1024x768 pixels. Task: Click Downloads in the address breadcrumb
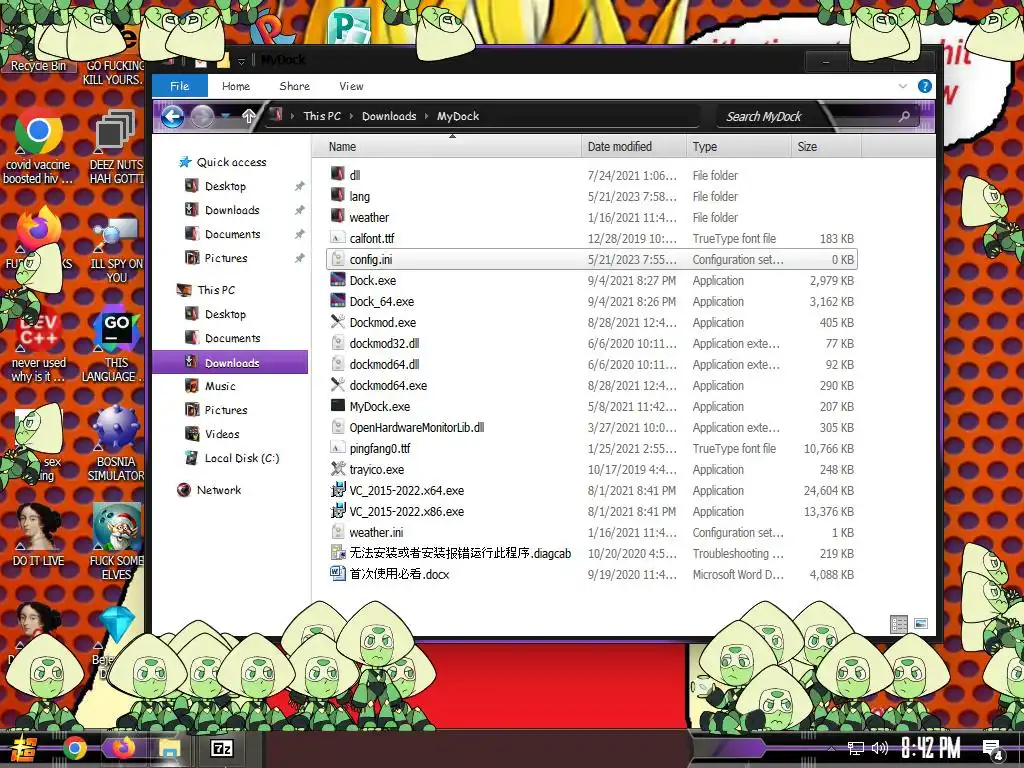[x=389, y=116]
